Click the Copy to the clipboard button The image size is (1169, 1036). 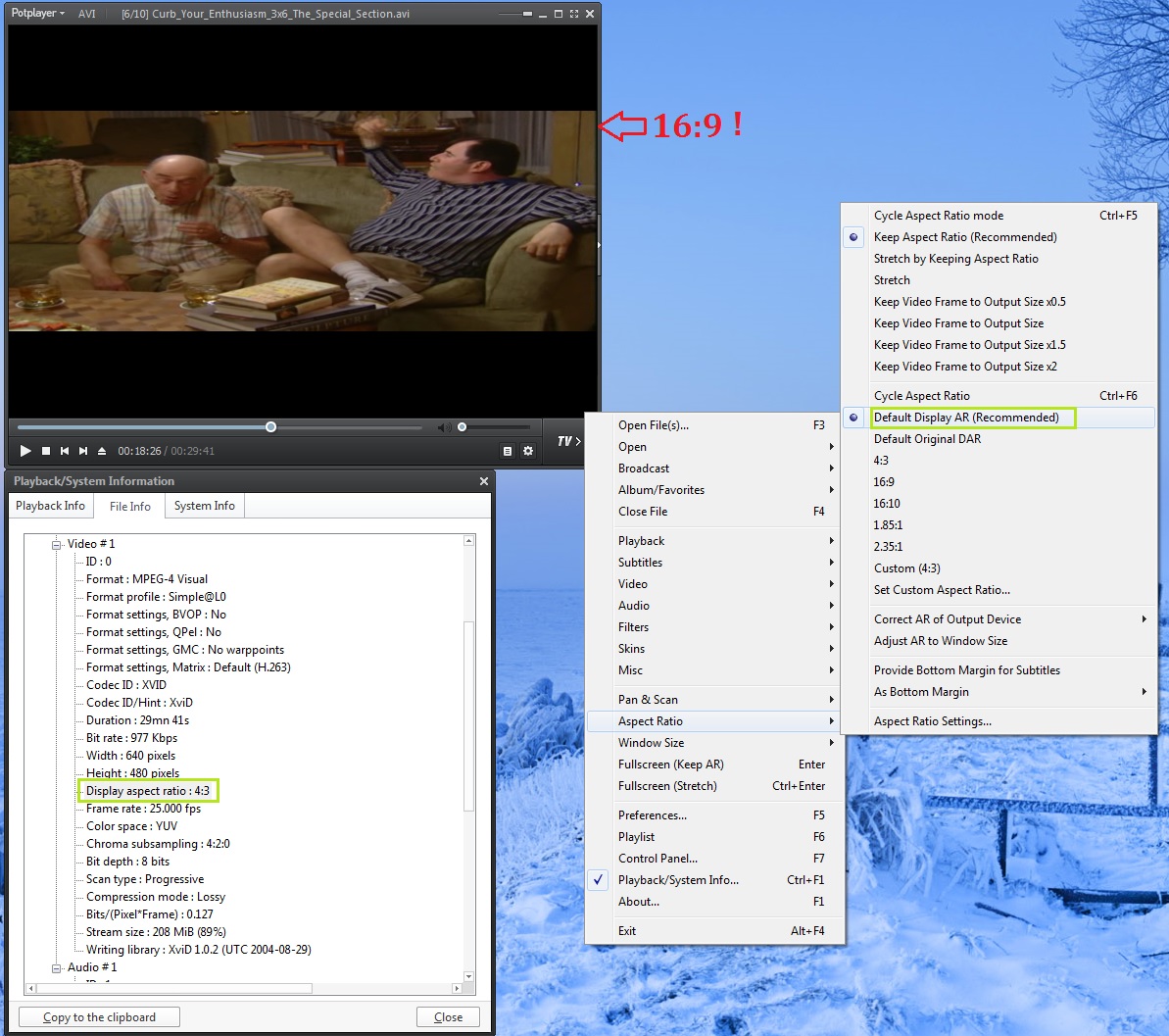[x=99, y=1017]
